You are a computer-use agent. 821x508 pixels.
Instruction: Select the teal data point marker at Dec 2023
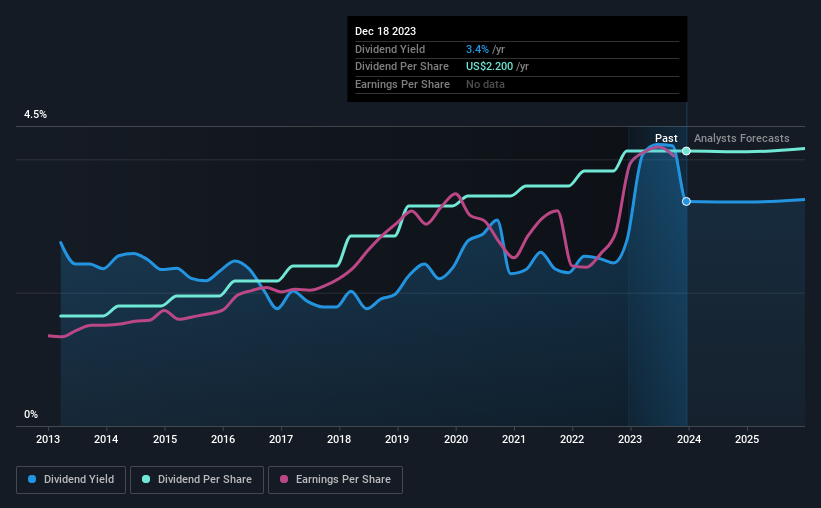pos(686,151)
